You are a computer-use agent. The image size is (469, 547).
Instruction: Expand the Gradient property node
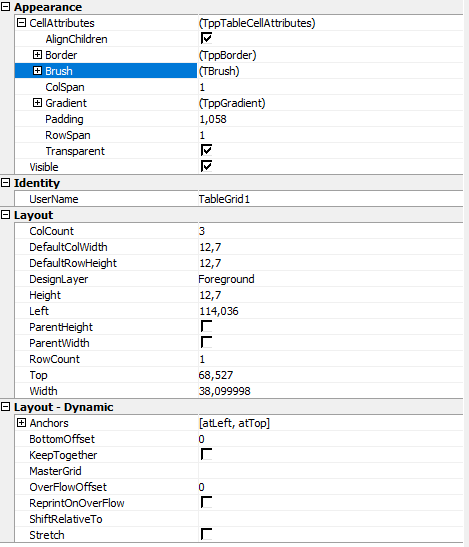point(37,103)
